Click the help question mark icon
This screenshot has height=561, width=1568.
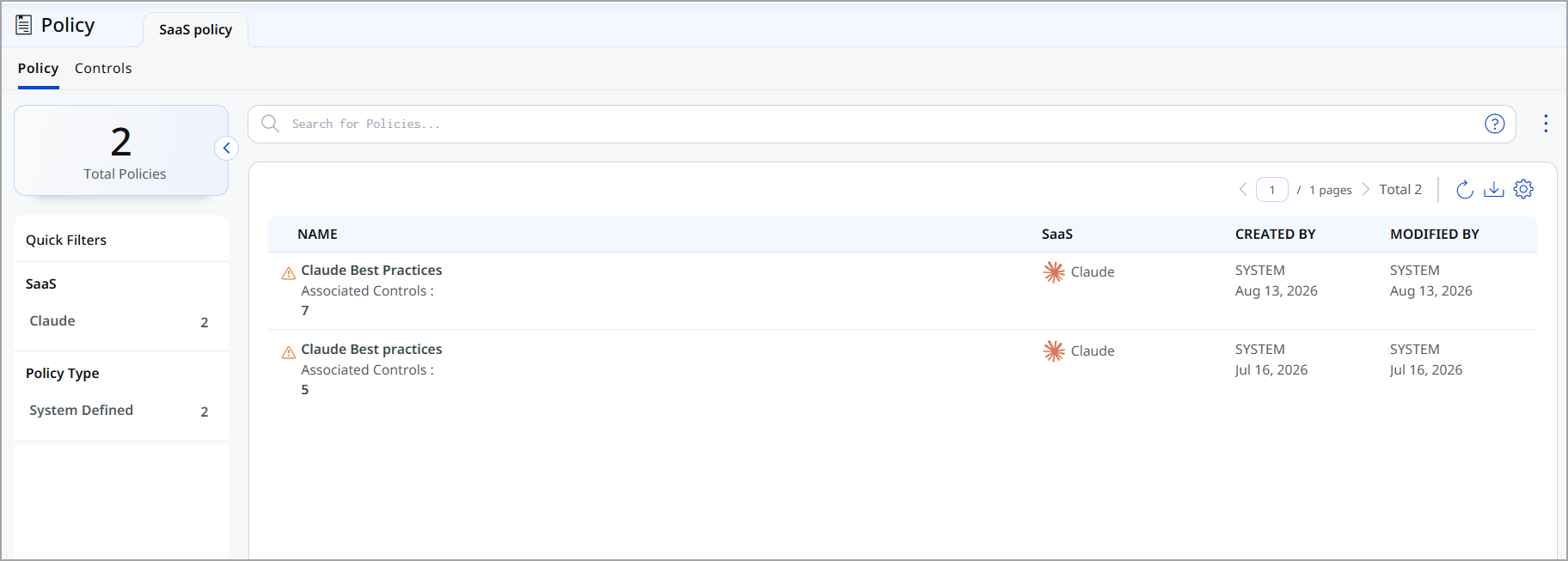click(1495, 124)
